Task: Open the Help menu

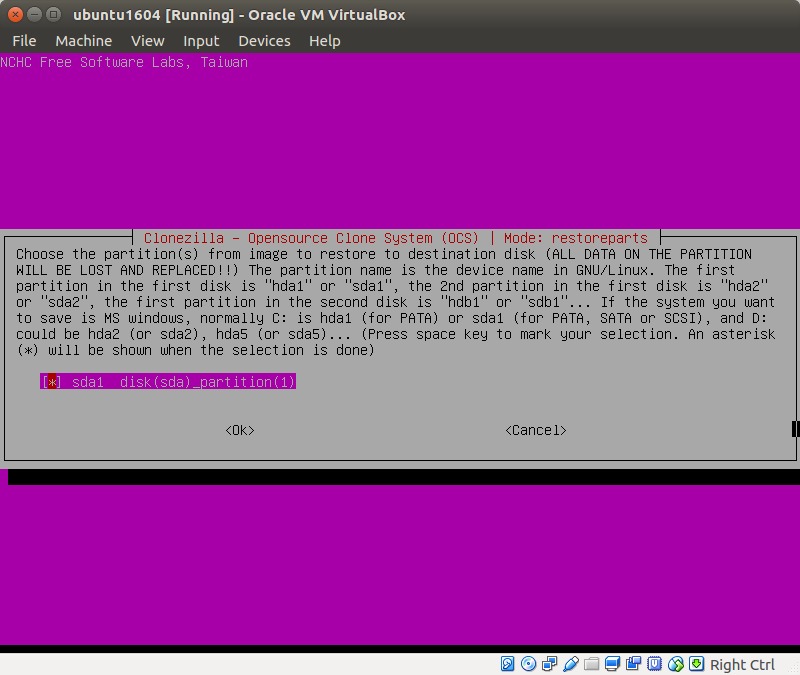Action: click(324, 41)
